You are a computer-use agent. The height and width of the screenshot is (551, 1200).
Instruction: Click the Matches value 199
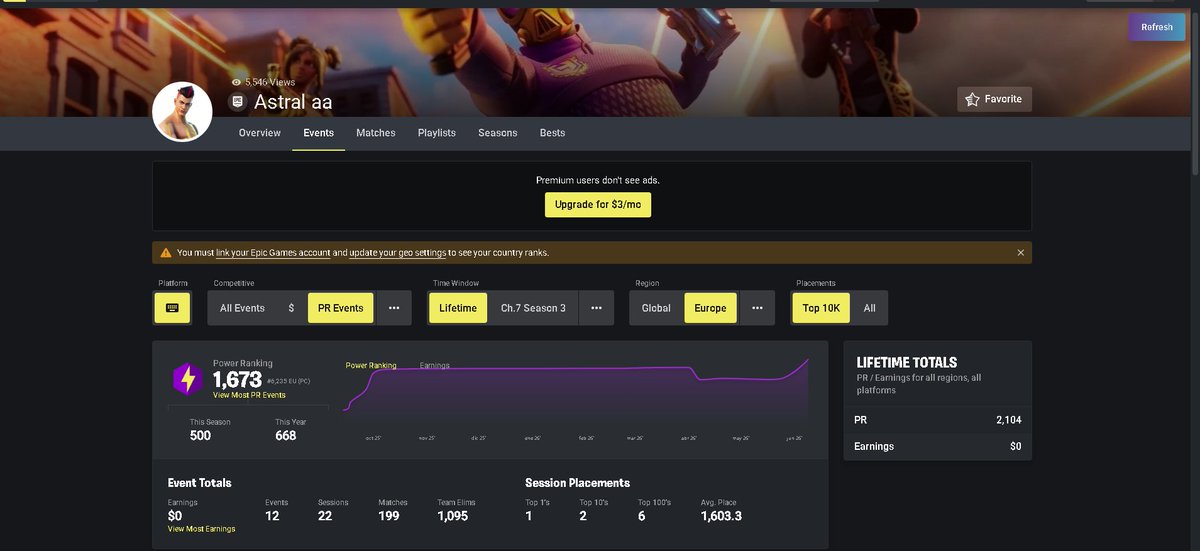point(389,516)
